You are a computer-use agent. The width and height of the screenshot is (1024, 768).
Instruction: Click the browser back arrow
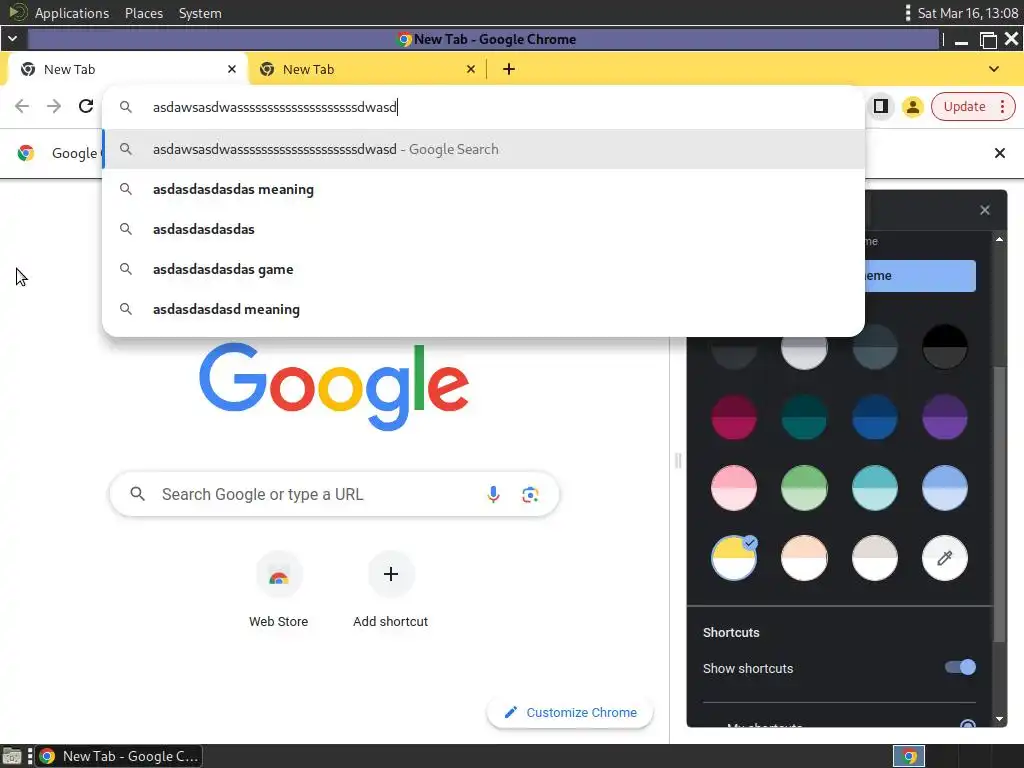pos(22,106)
